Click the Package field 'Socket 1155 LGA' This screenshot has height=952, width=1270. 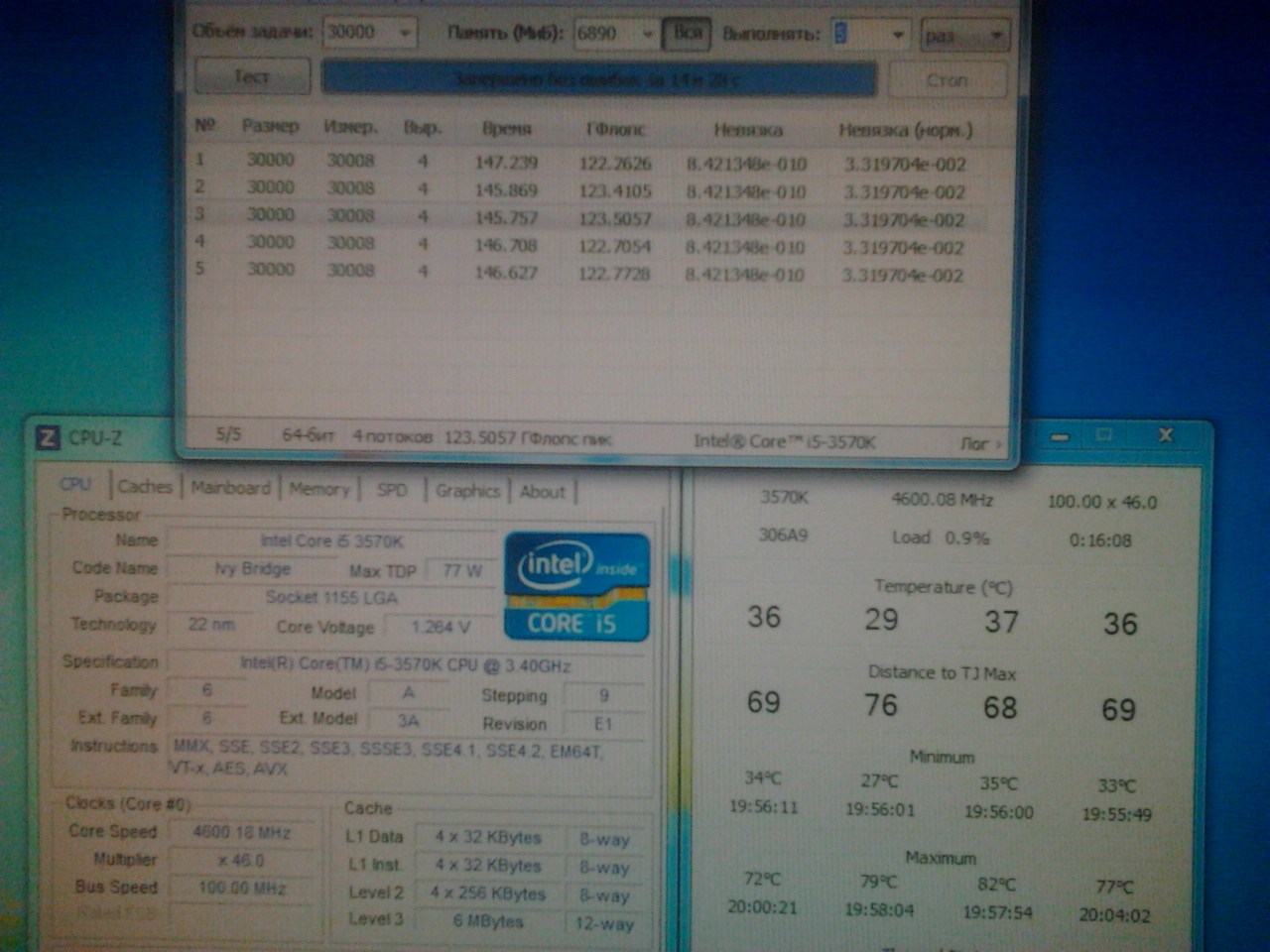pyautogui.click(x=331, y=598)
